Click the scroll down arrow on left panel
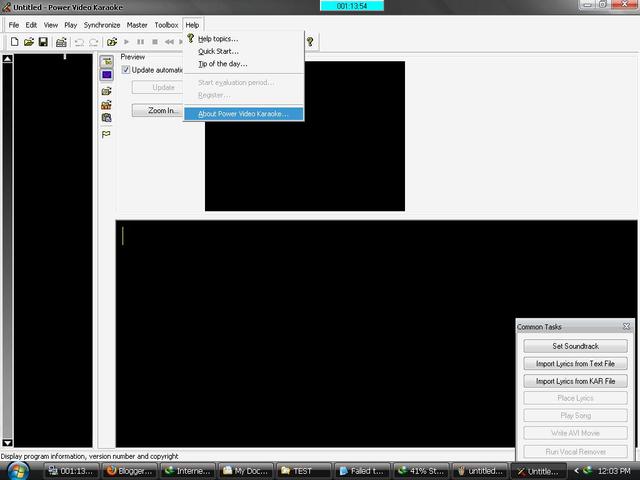Image resolution: width=640 pixels, height=480 pixels. (x=7, y=443)
